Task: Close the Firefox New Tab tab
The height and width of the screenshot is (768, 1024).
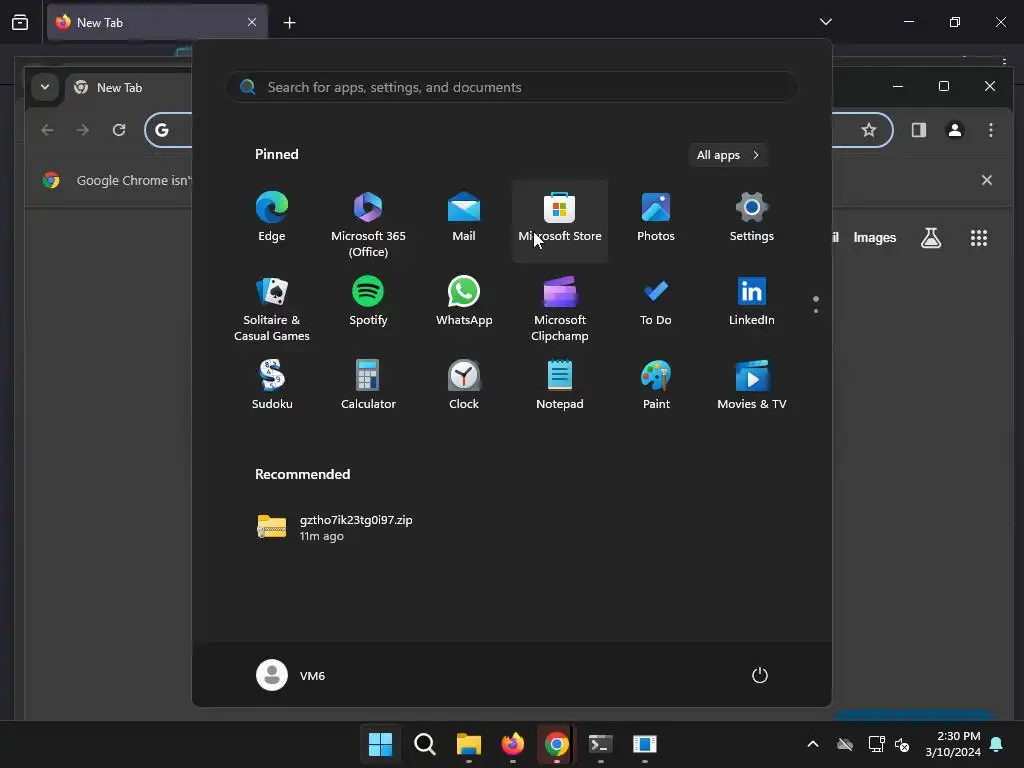Action: (252, 22)
